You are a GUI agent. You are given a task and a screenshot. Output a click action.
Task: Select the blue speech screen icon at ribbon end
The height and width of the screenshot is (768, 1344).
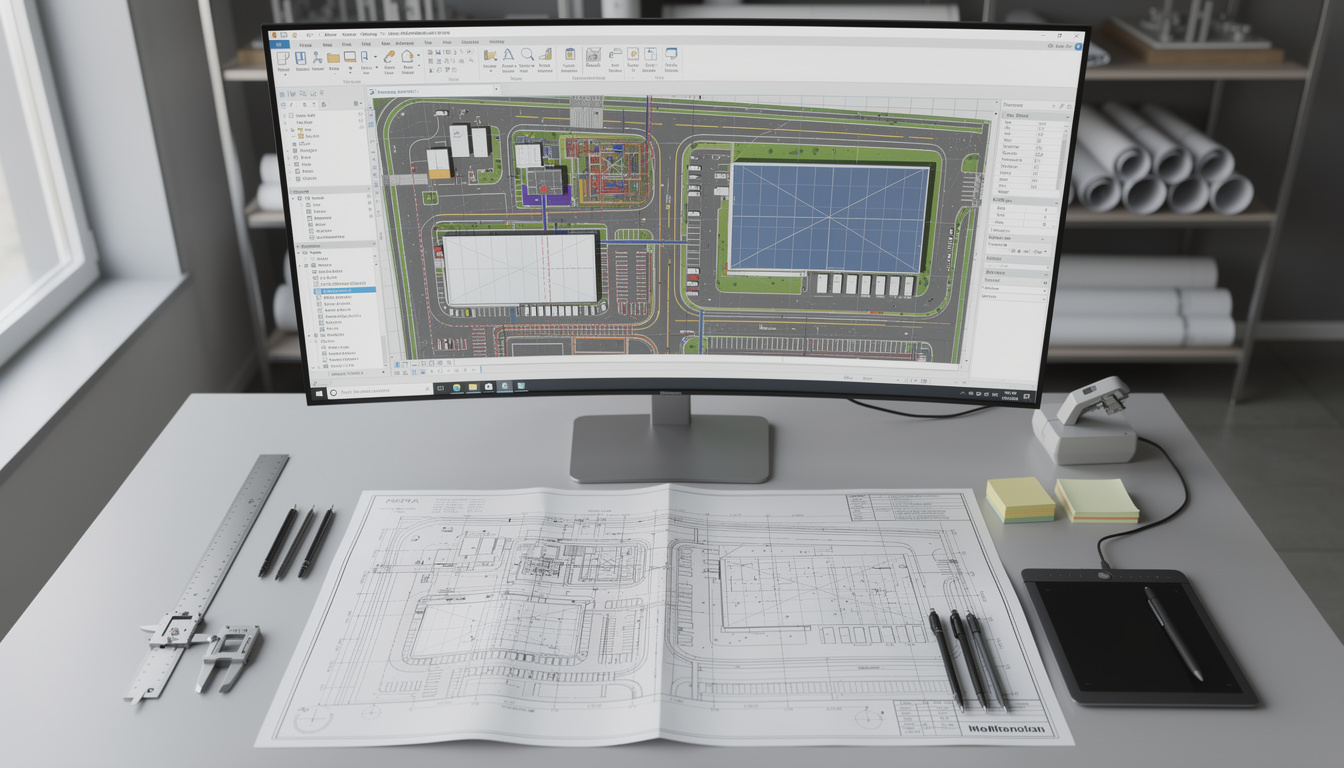click(x=671, y=54)
